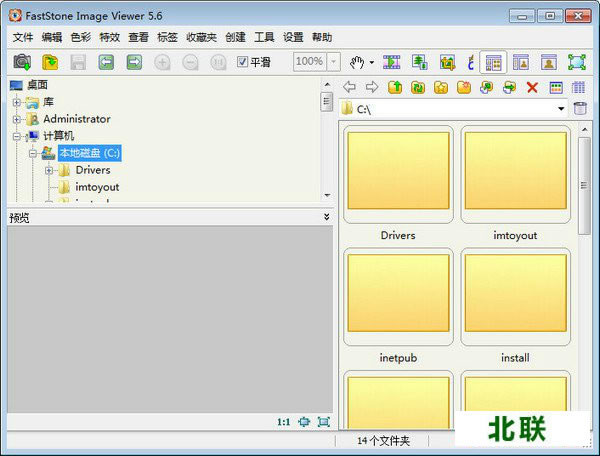The image size is (600, 456).
Task: Click fit-to-window icon in preview footer
Action: coord(304,422)
